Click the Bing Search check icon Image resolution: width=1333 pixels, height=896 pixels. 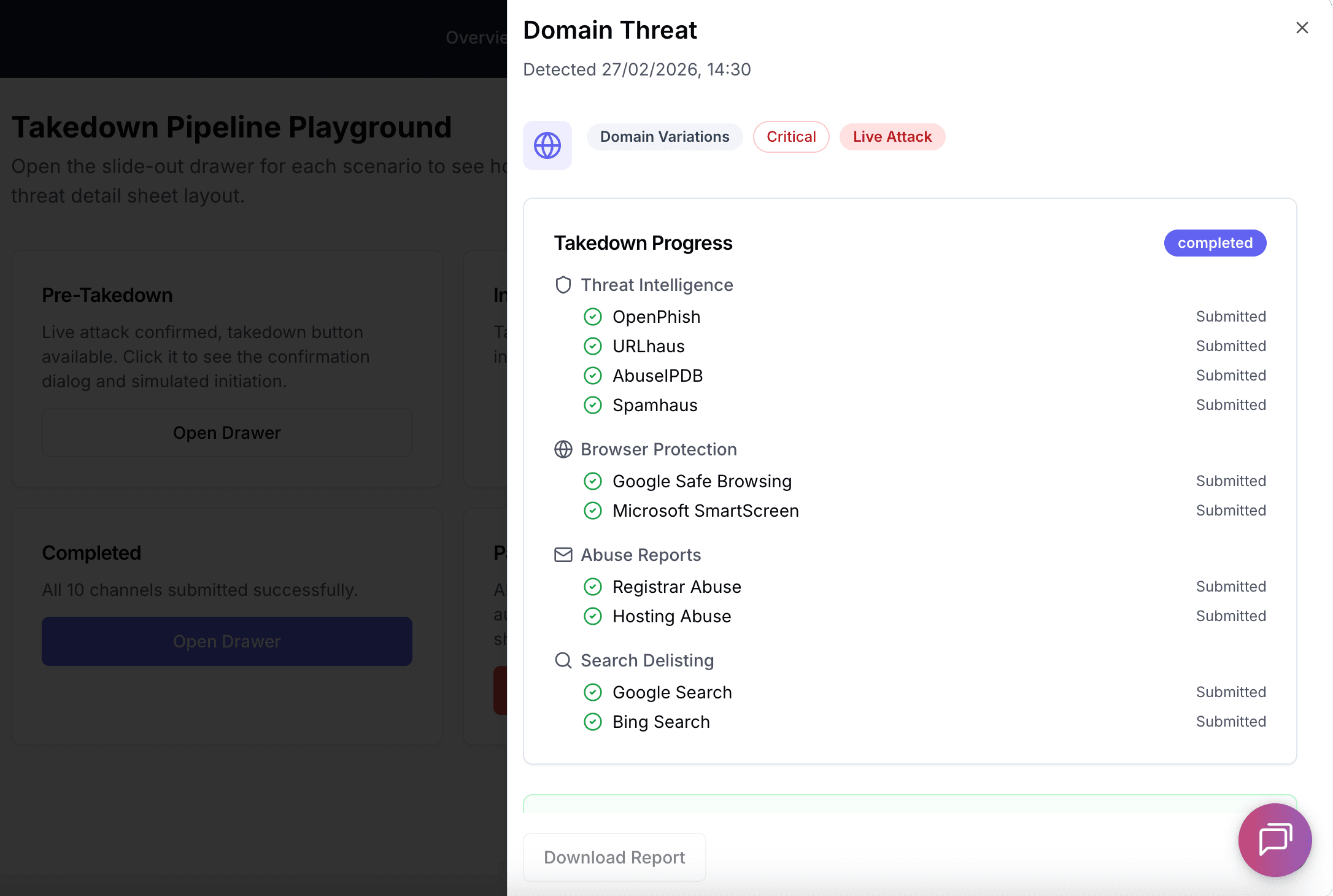tap(592, 722)
